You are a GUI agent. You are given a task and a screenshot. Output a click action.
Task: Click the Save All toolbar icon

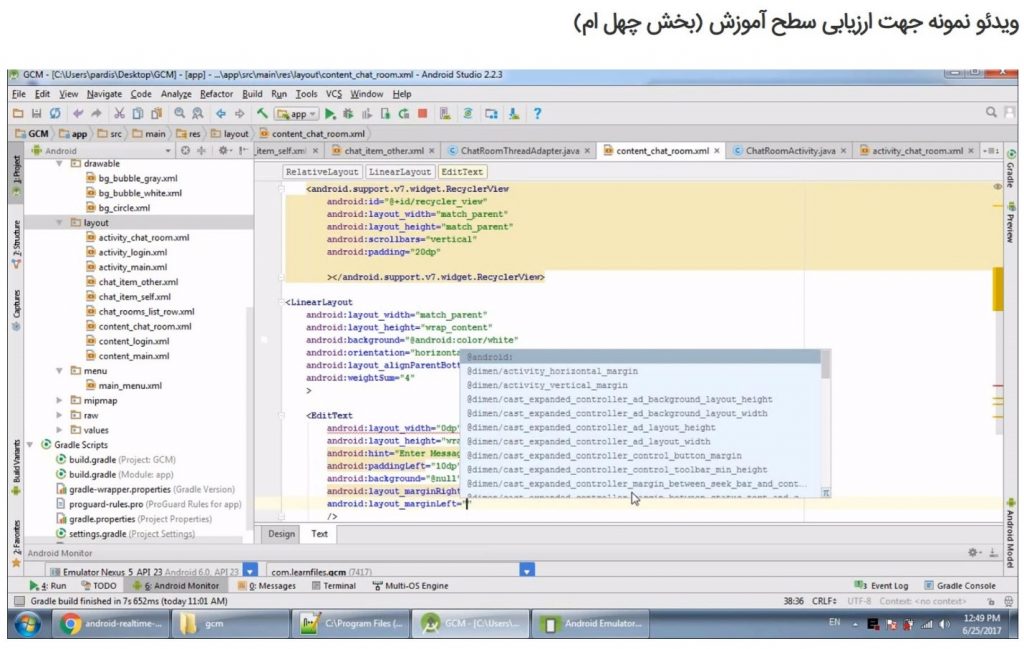pyautogui.click(x=36, y=114)
